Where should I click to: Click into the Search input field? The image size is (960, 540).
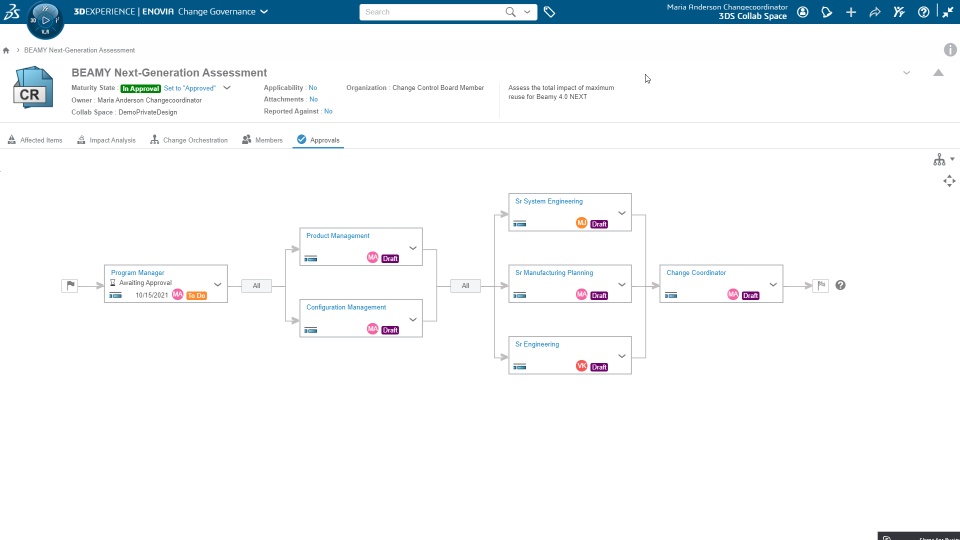[x=432, y=12]
